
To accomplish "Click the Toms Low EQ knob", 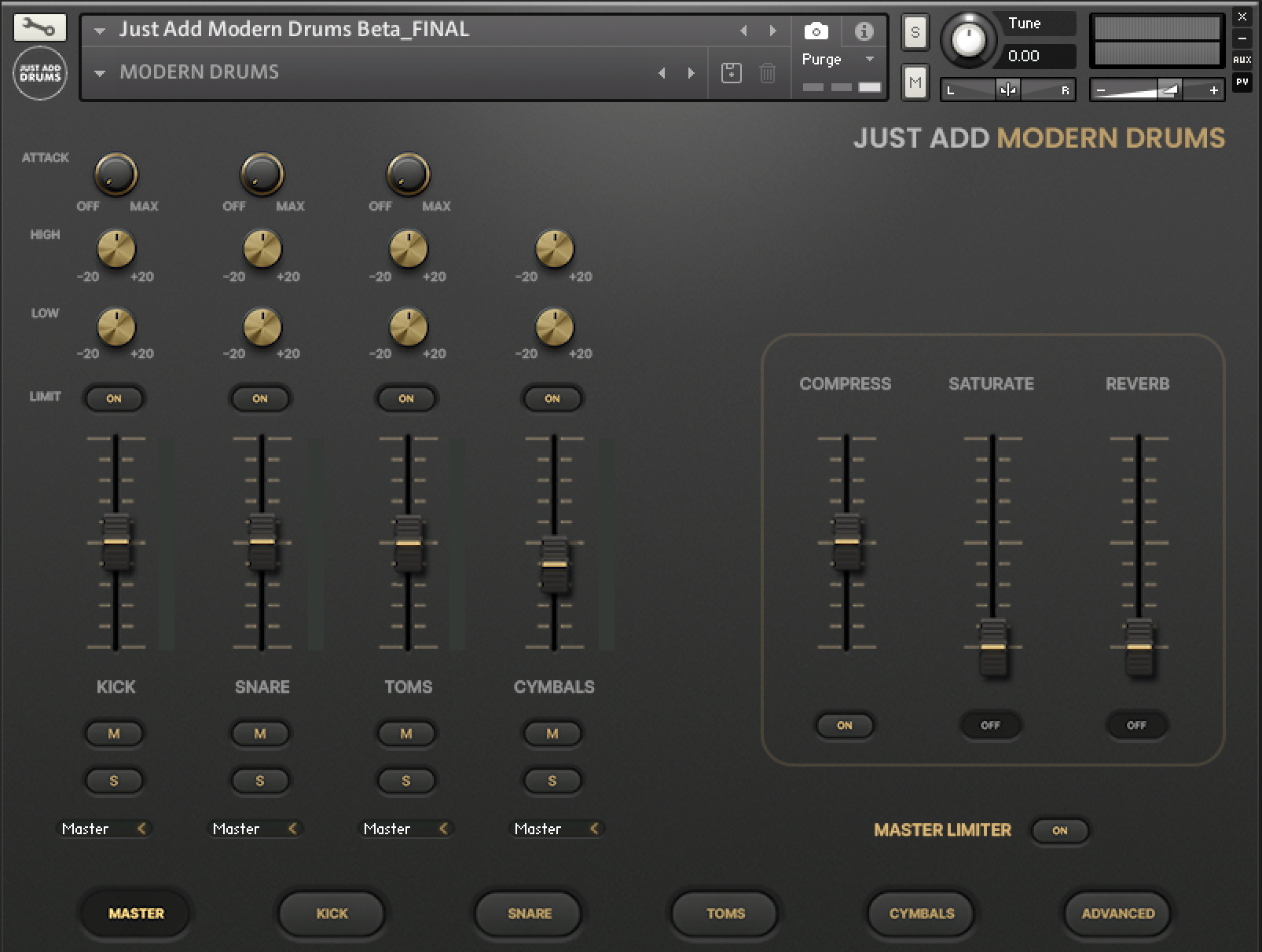I will pos(408,327).
